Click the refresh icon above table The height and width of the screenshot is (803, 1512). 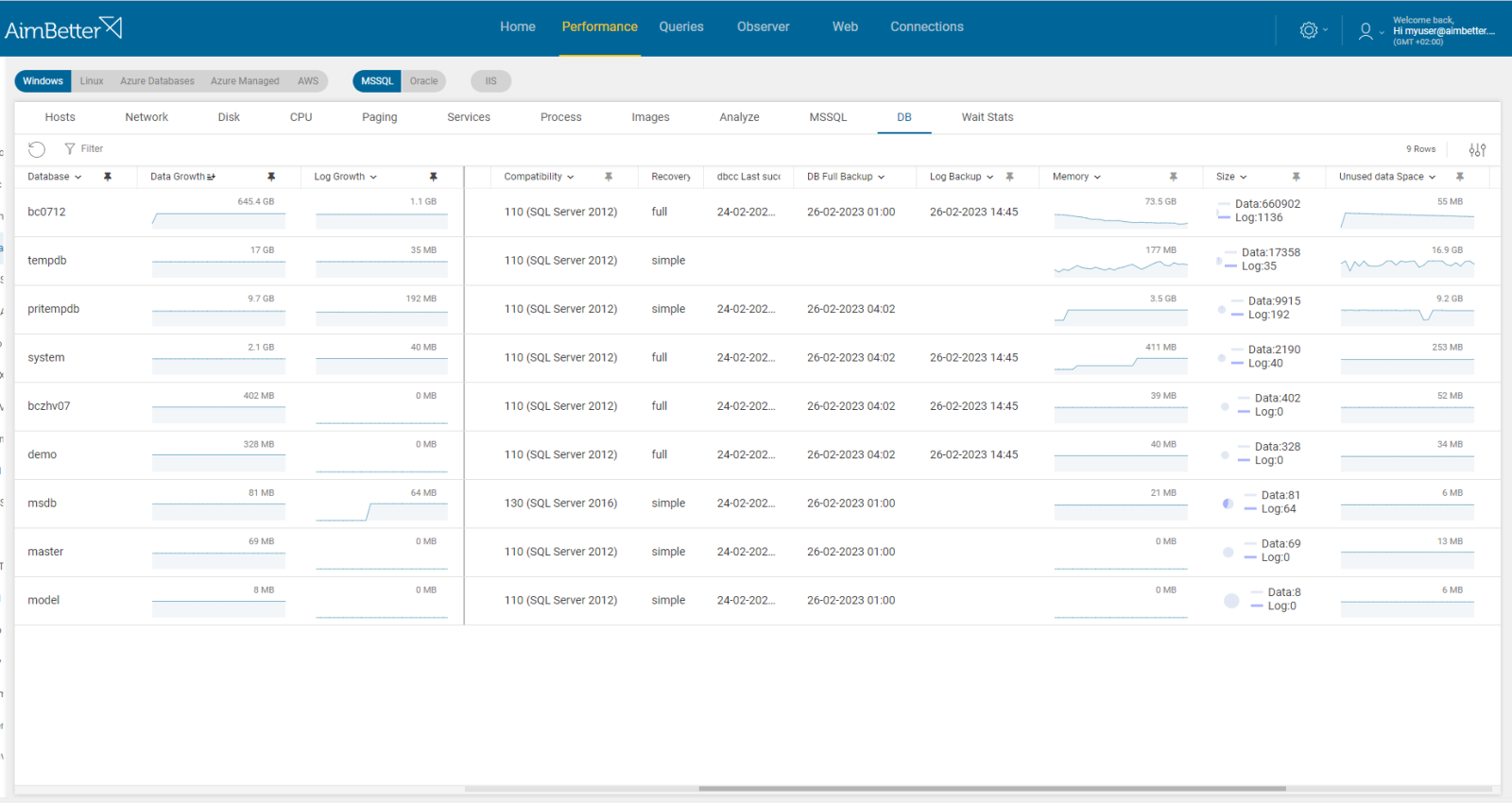click(x=37, y=149)
